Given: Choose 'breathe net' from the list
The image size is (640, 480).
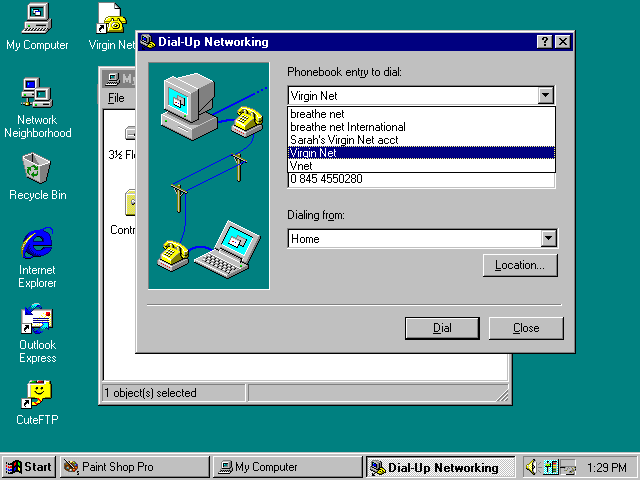Looking at the screenshot, I should coord(421,114).
